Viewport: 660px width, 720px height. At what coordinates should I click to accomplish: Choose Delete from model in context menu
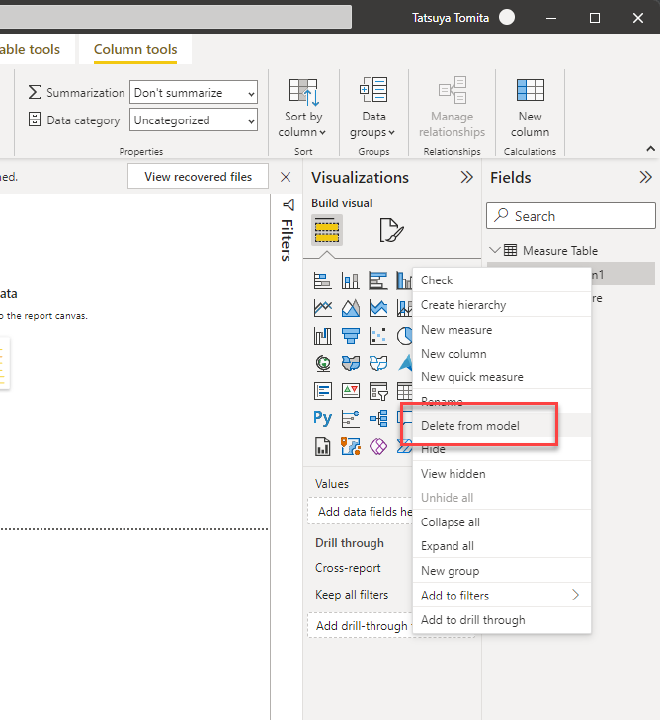tap(502, 426)
